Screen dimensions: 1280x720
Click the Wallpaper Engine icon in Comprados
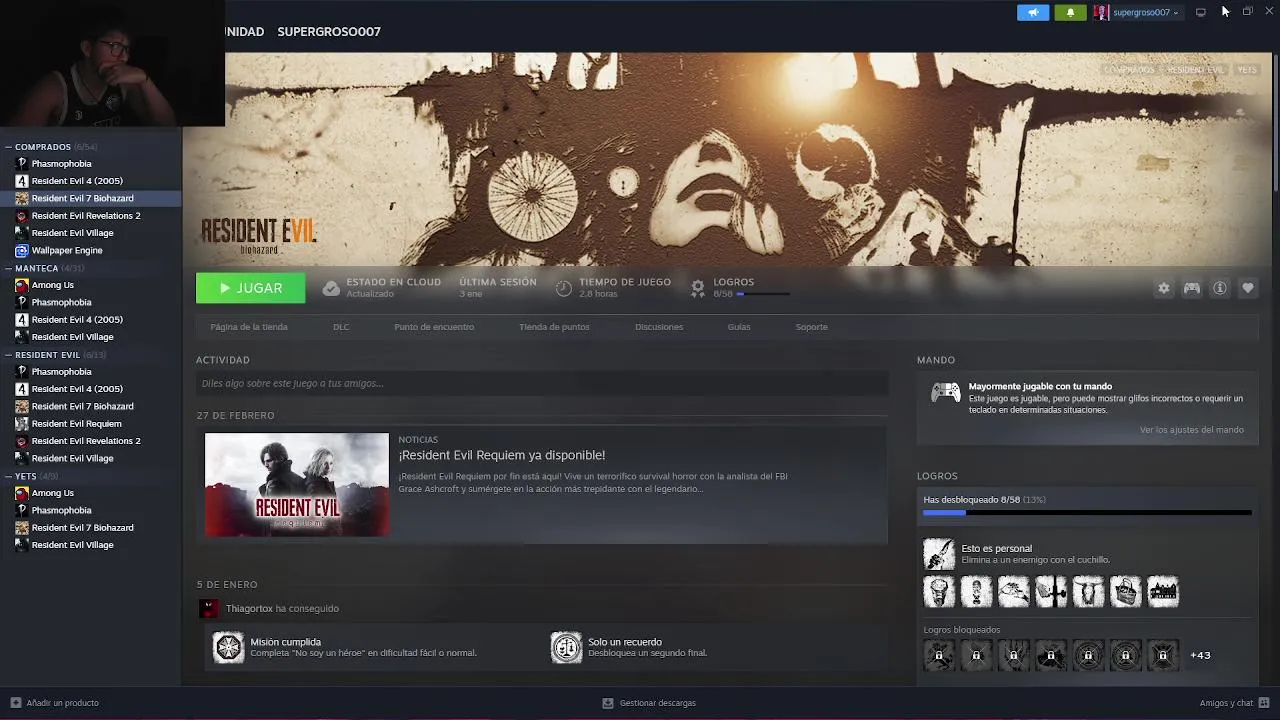click(x=21, y=250)
